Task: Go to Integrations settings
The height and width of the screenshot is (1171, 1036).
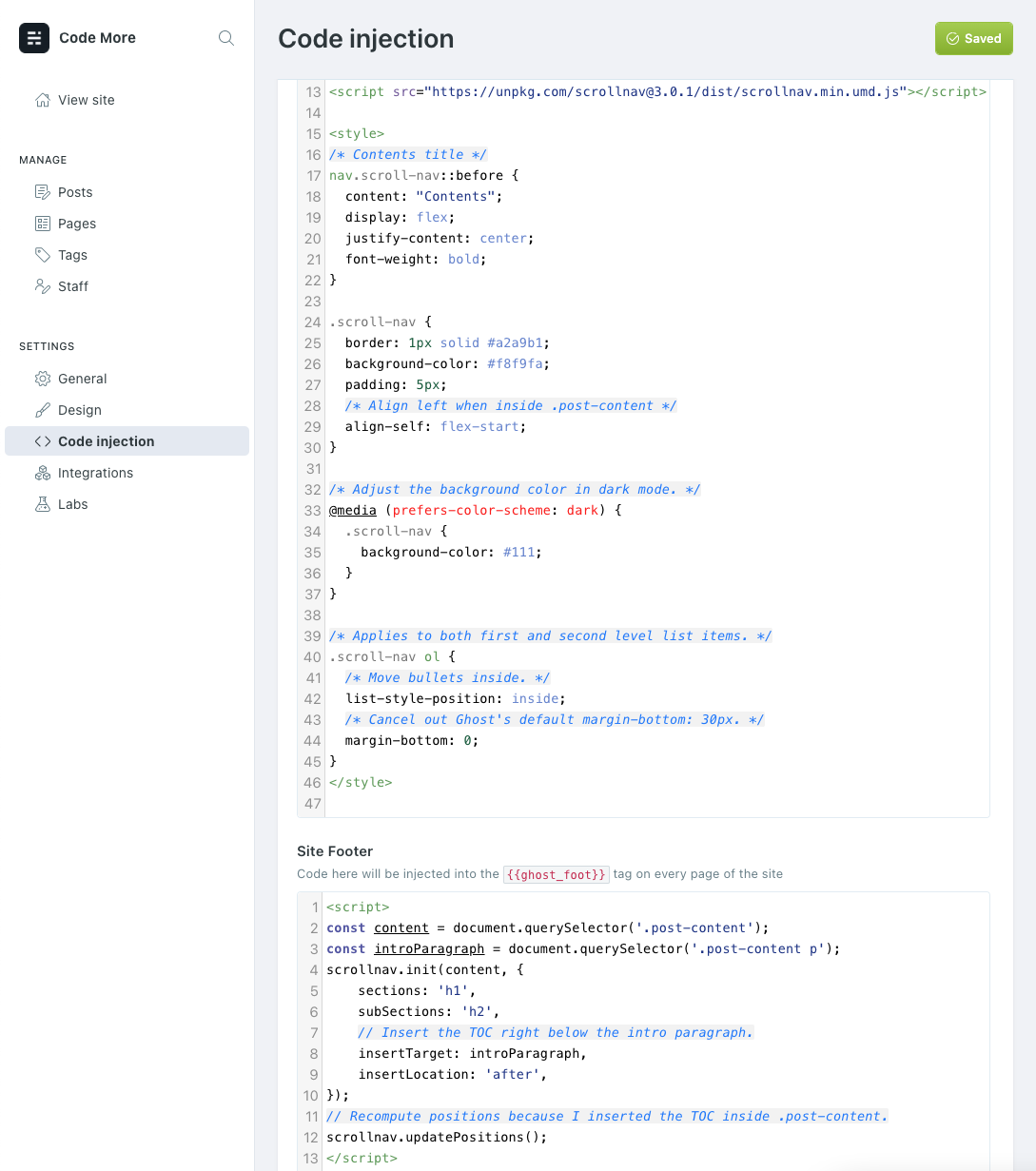Action: [x=95, y=473]
